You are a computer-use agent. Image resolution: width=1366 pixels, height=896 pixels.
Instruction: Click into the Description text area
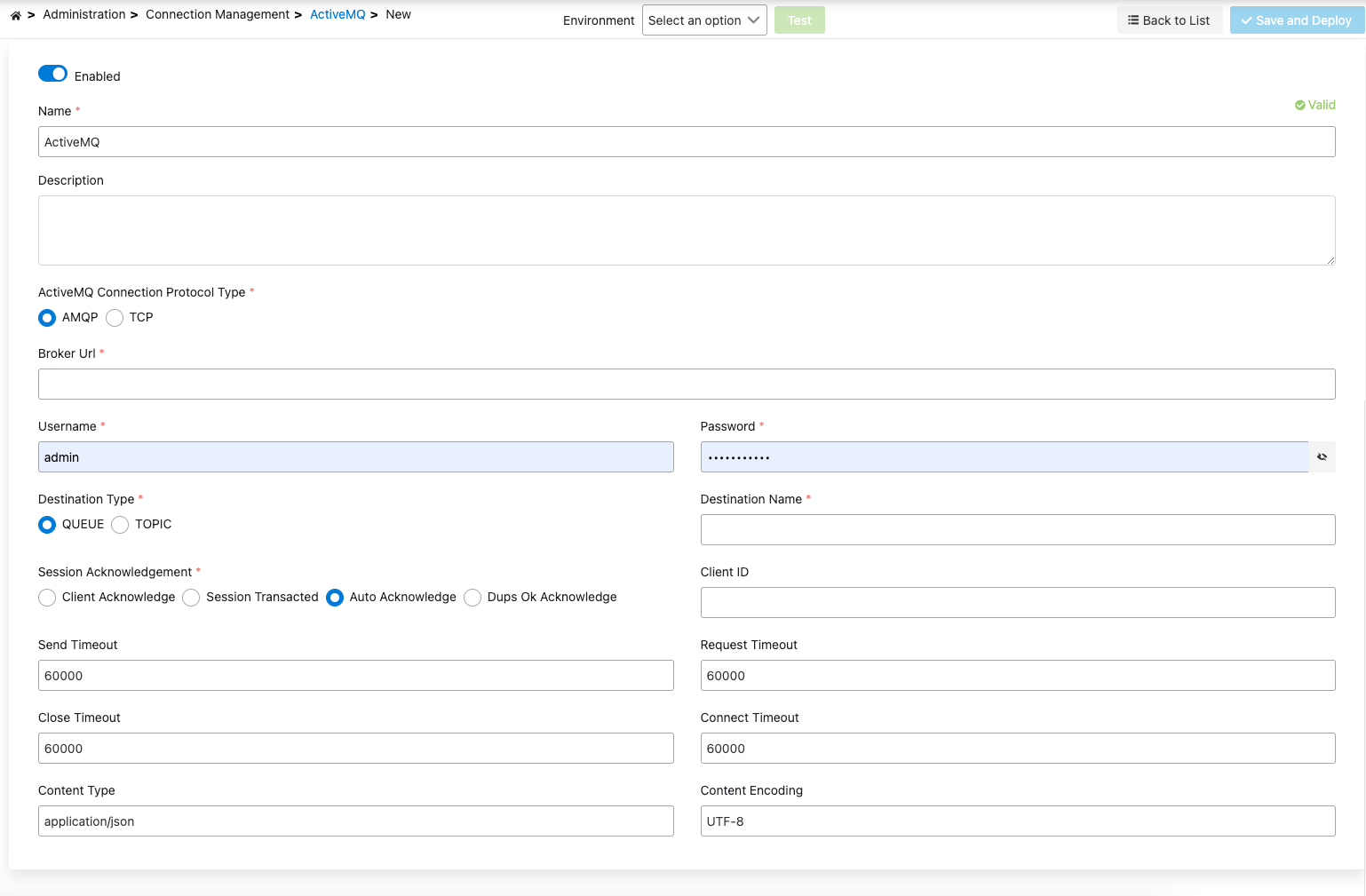686,230
